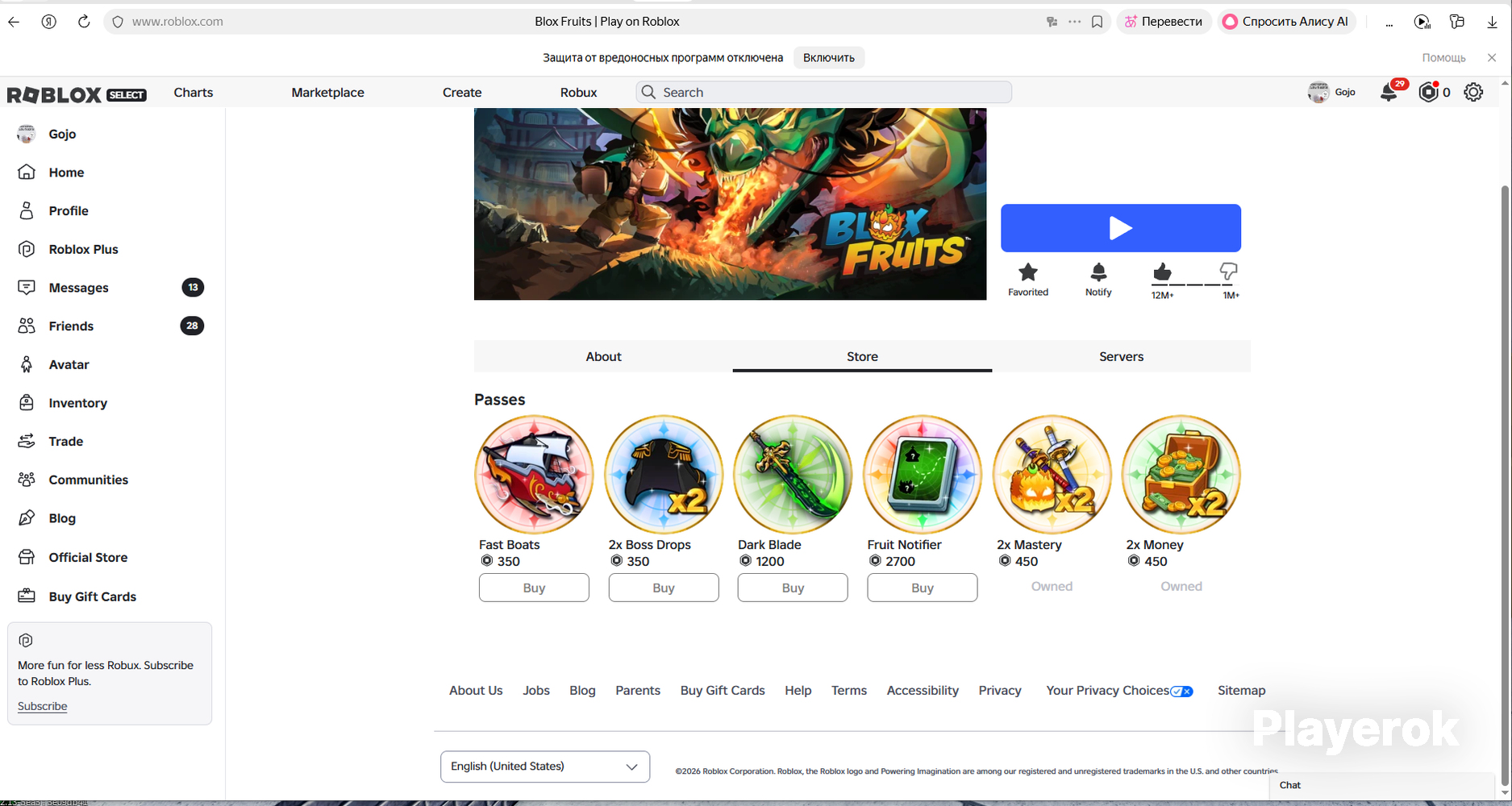Open the Marketplace menu

(x=328, y=92)
